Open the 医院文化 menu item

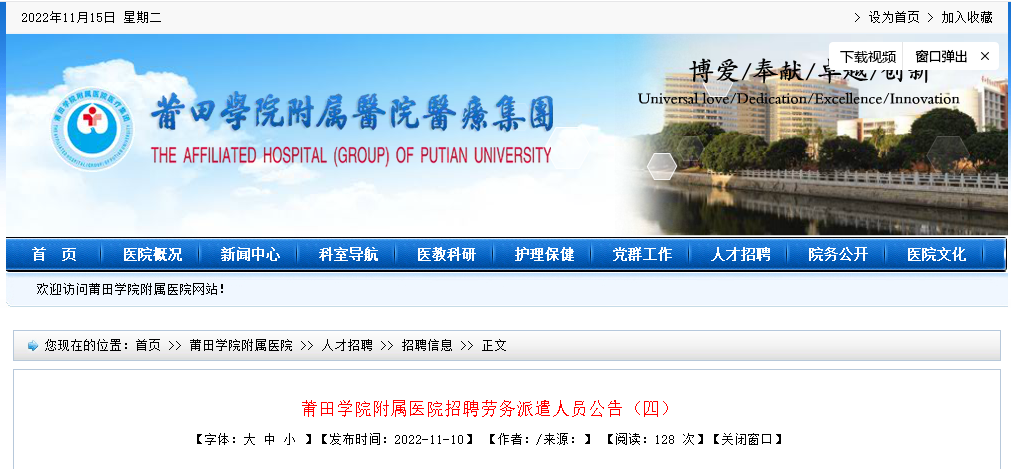937,255
